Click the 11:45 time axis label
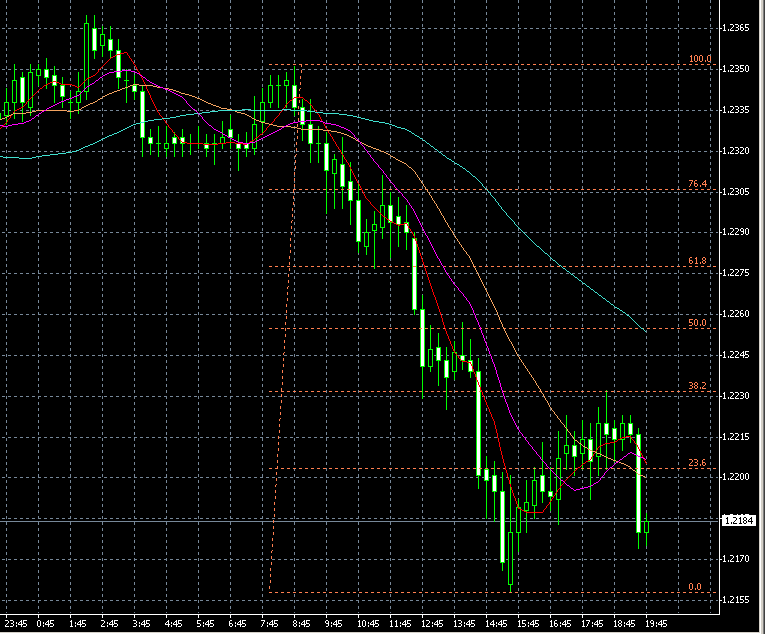This screenshot has width=765, height=634. coord(400,624)
